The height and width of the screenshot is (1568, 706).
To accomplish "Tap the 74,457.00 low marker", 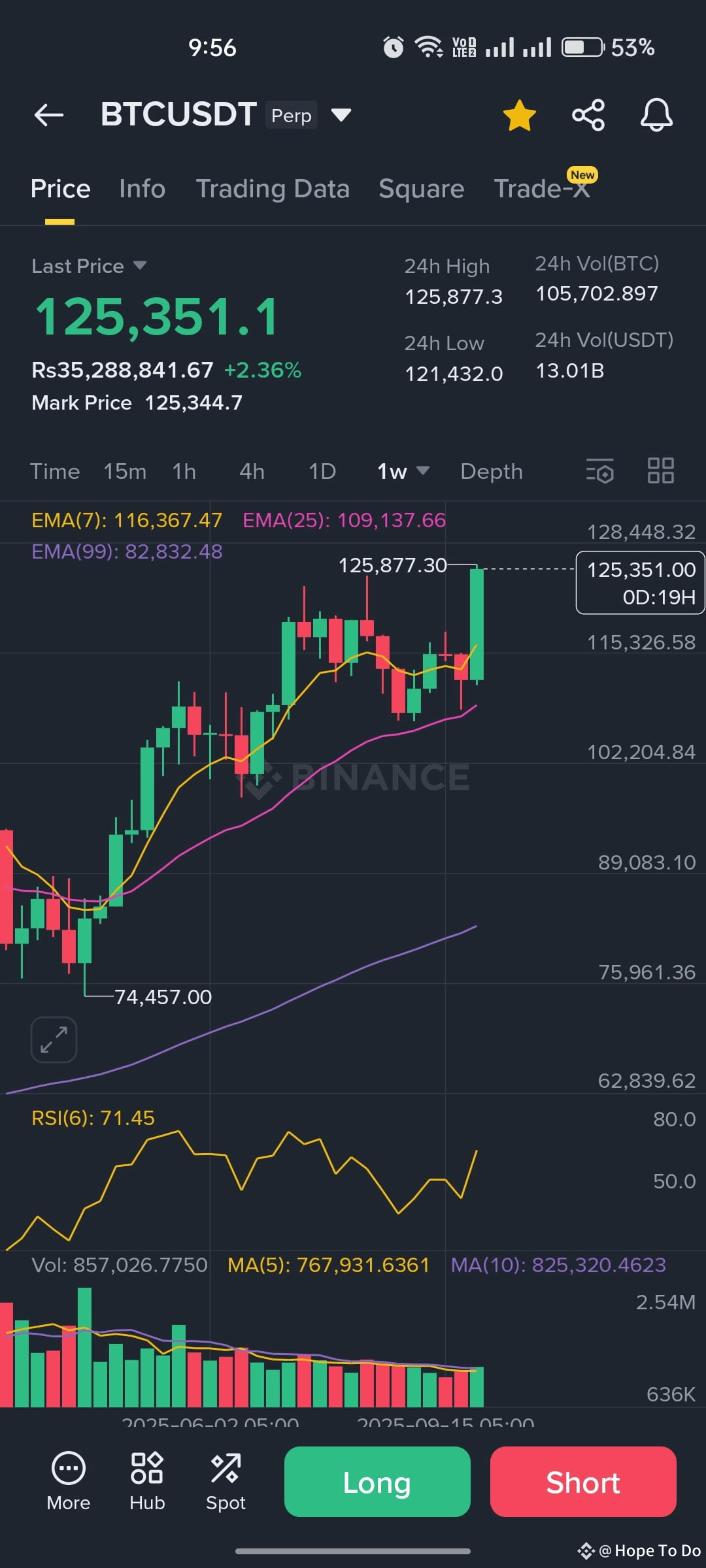I will 163,997.
